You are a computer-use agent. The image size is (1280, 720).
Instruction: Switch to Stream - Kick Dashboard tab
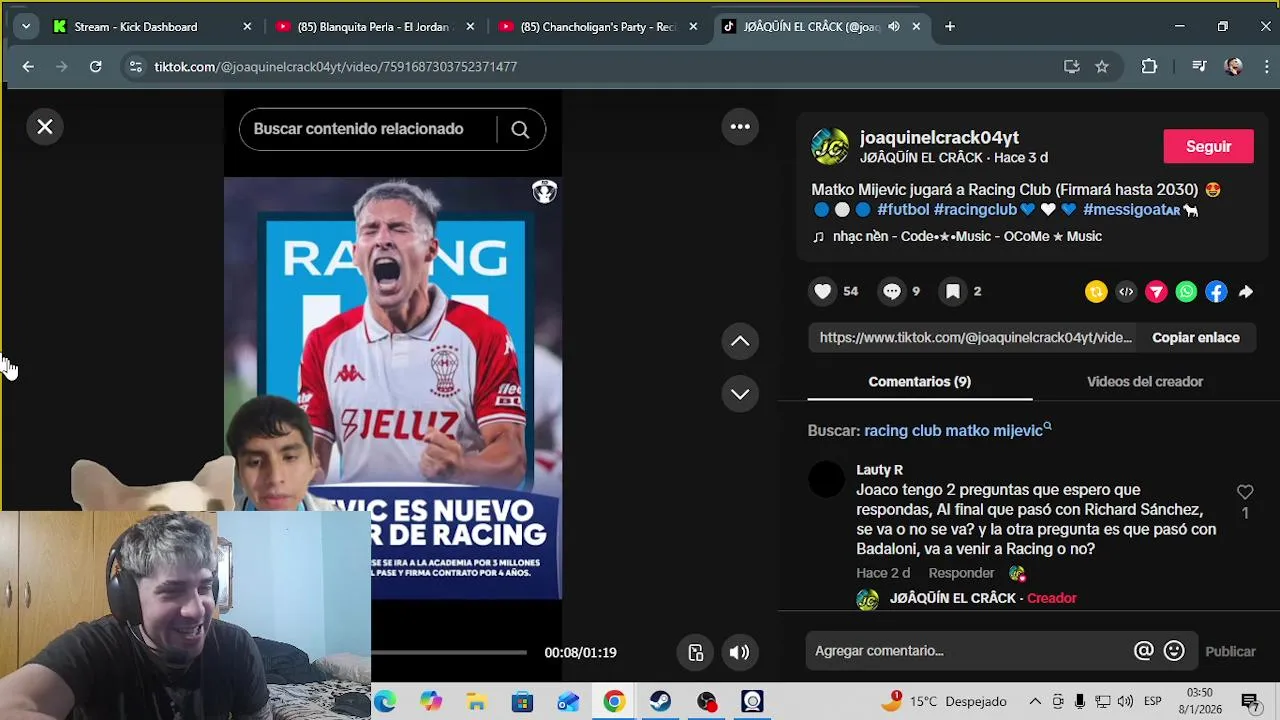pyautogui.click(x=152, y=27)
